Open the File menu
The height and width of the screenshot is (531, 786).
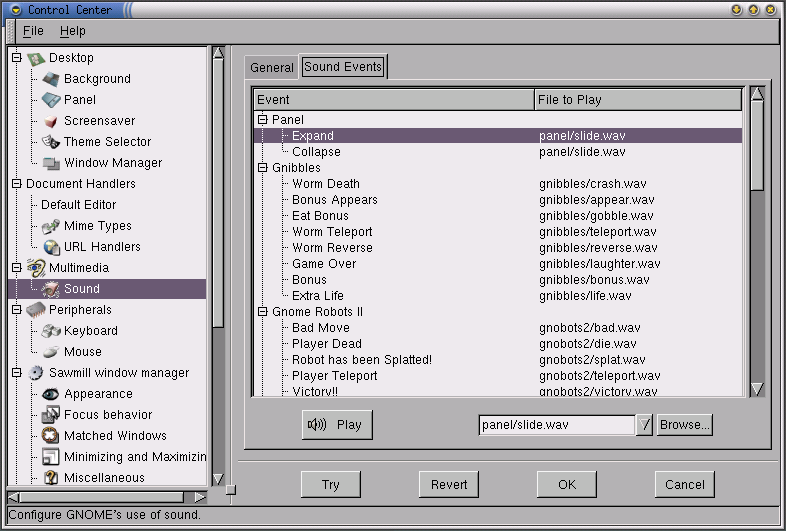point(33,32)
